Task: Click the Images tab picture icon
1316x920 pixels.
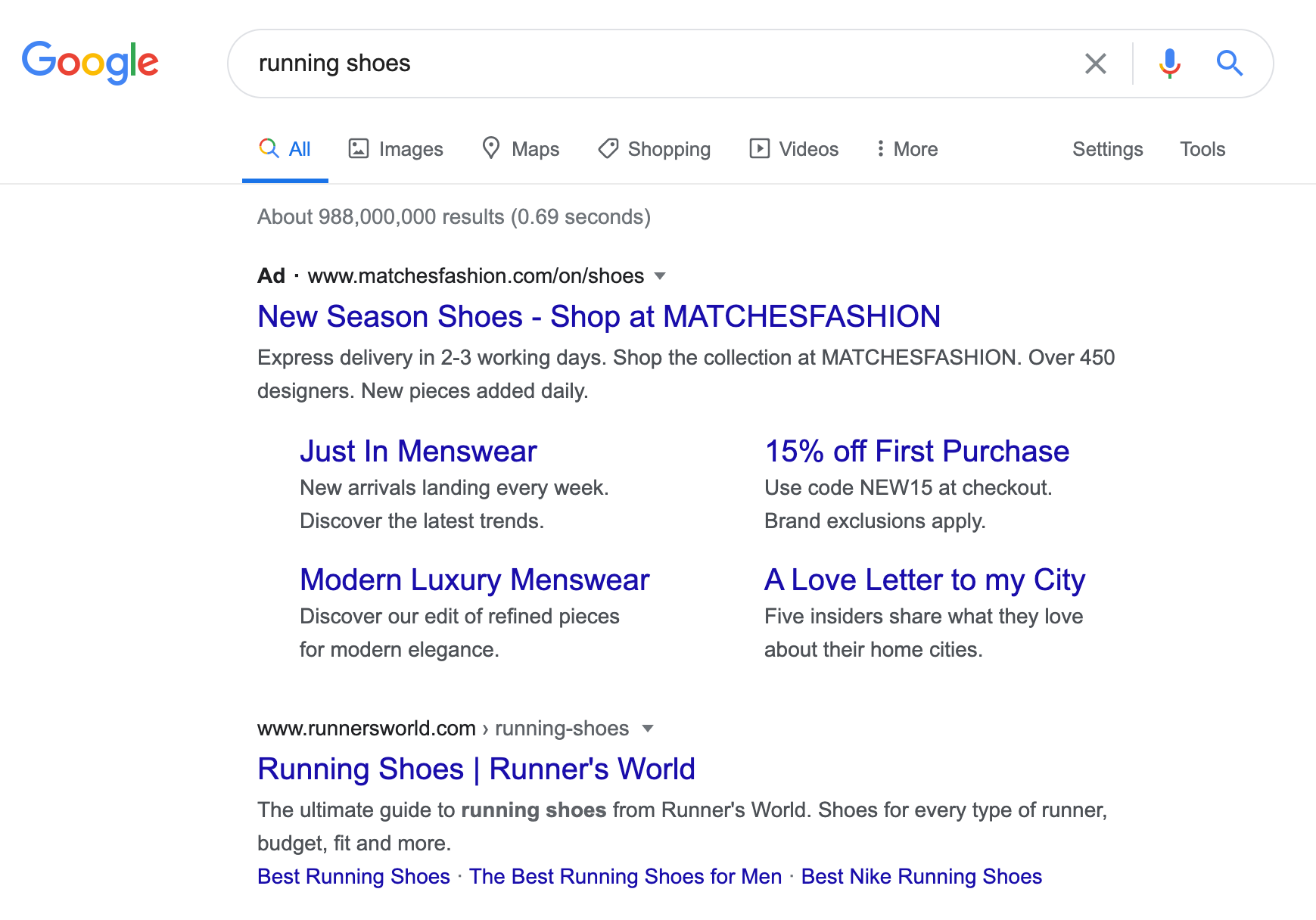Action: pyautogui.click(x=358, y=148)
